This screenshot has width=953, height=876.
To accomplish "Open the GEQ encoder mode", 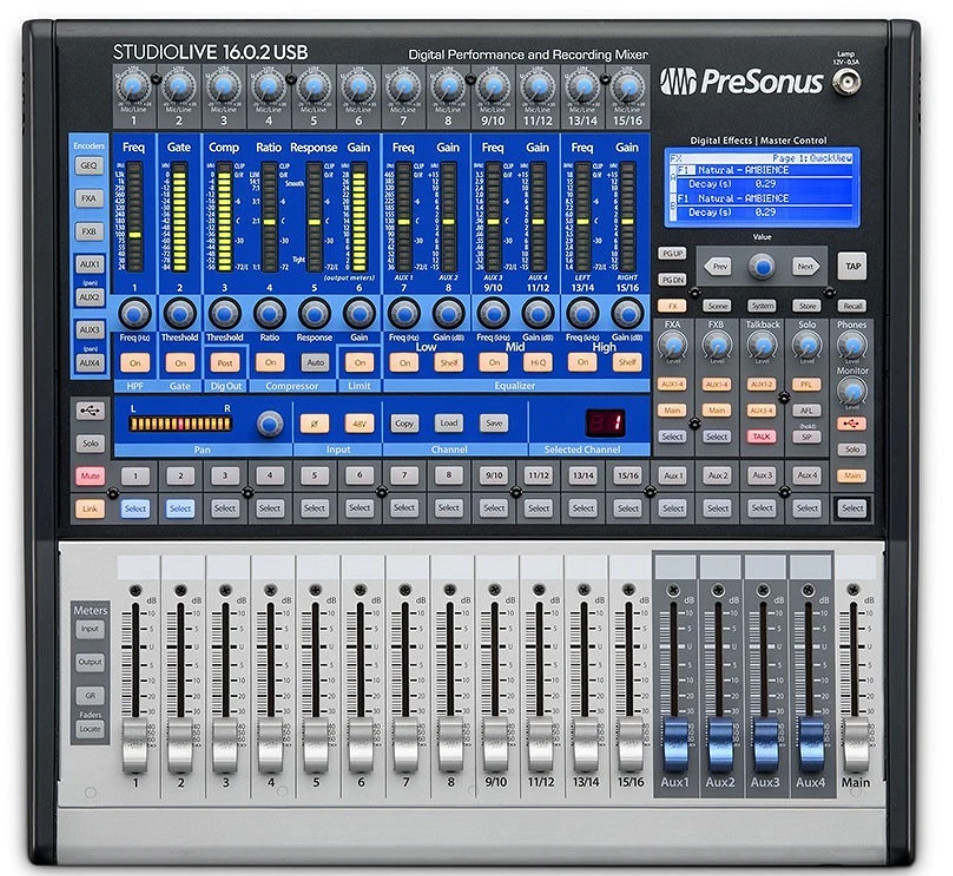I will tap(89, 165).
